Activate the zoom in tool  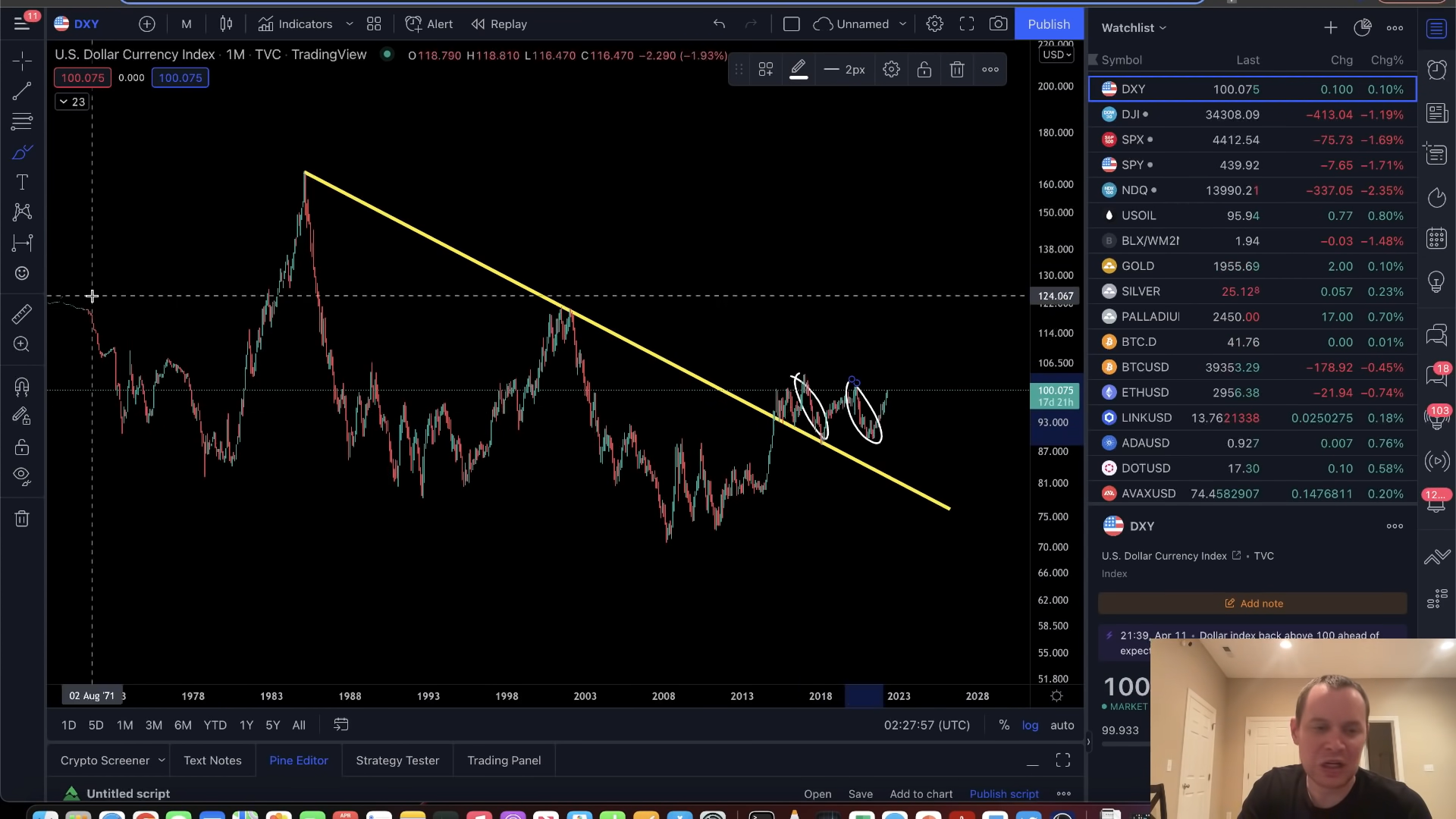pos(22,344)
